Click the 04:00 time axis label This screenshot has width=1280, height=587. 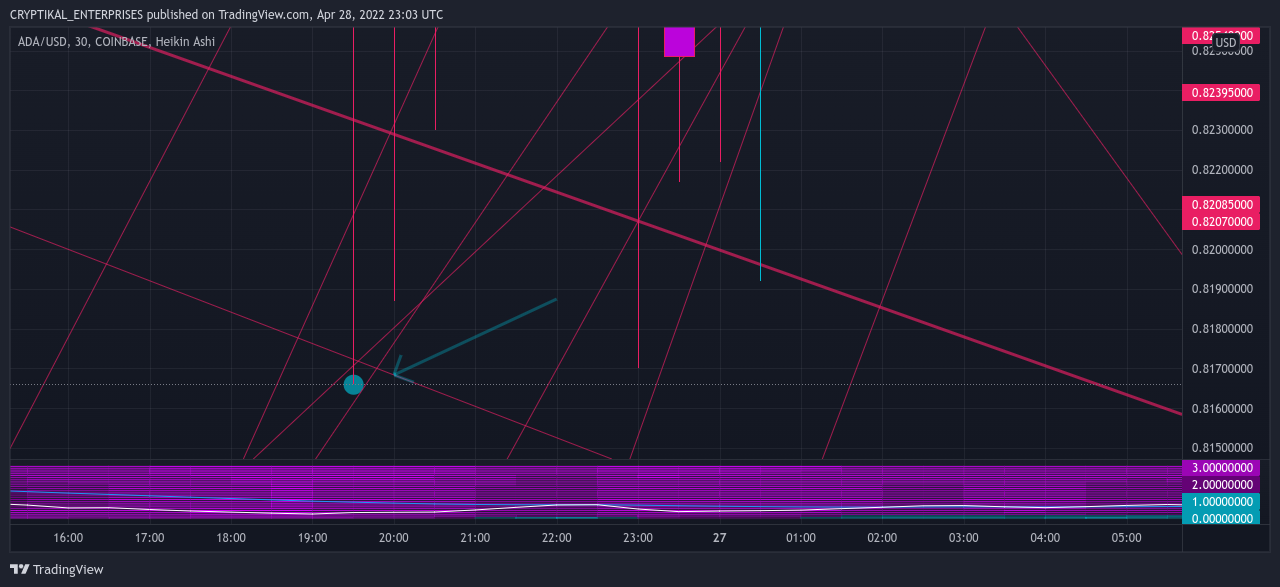coord(1045,538)
